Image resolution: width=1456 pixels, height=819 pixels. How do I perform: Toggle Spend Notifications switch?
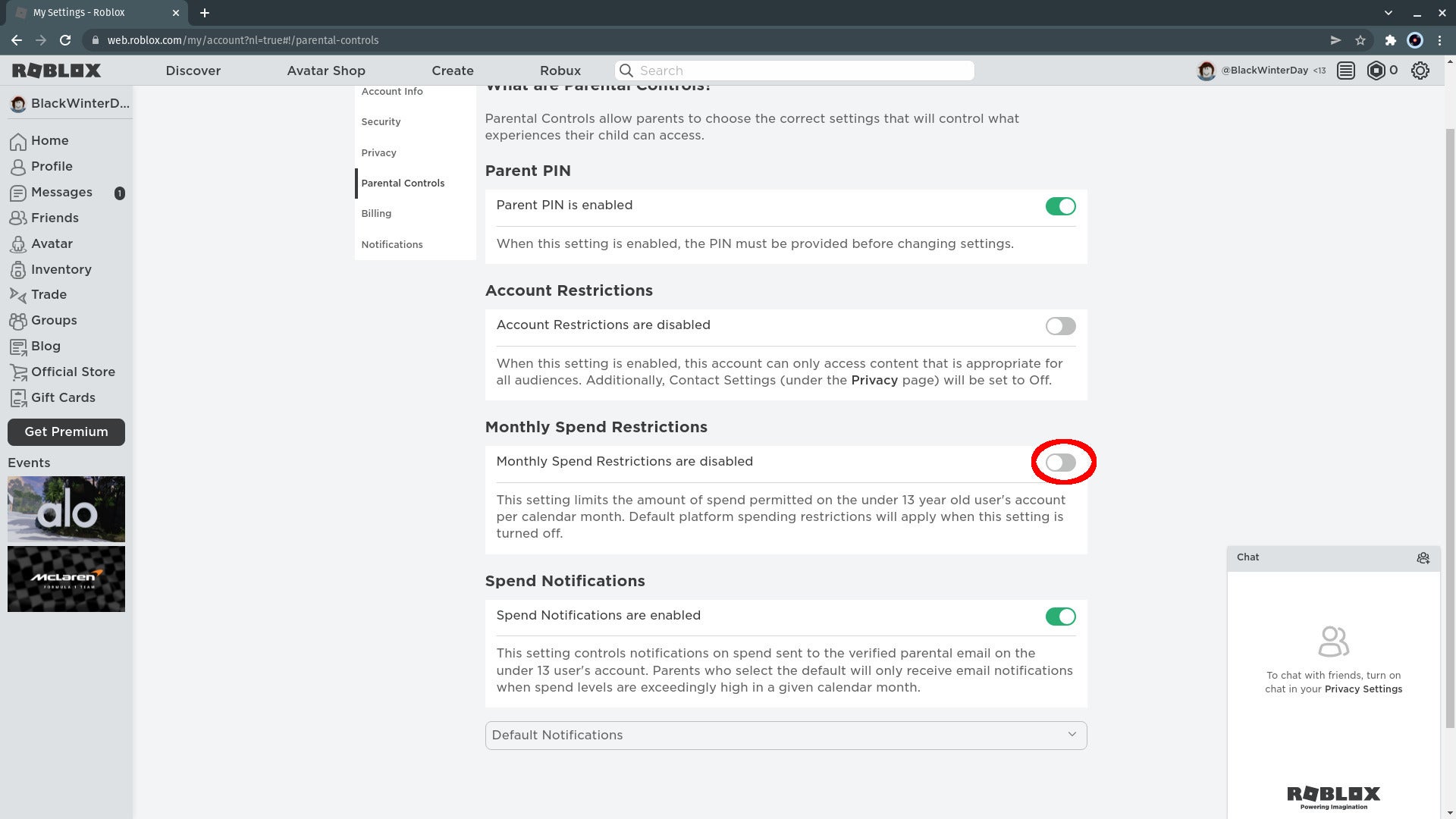1060,617
